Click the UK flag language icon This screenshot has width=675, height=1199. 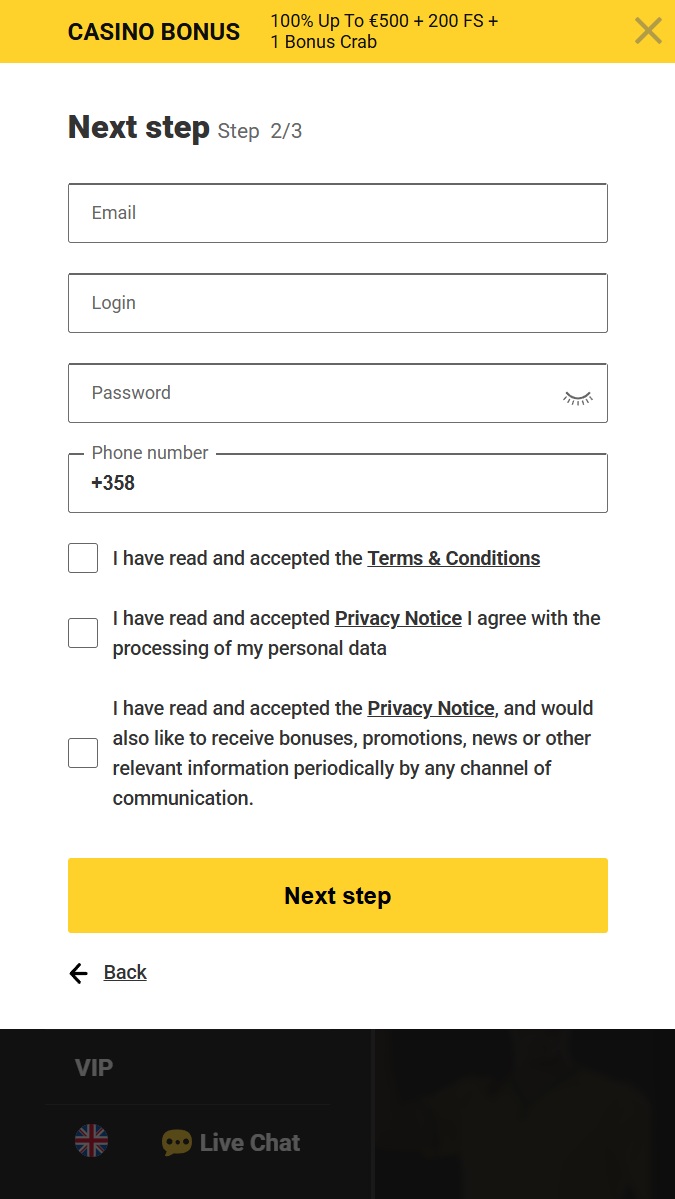pos(91,1141)
